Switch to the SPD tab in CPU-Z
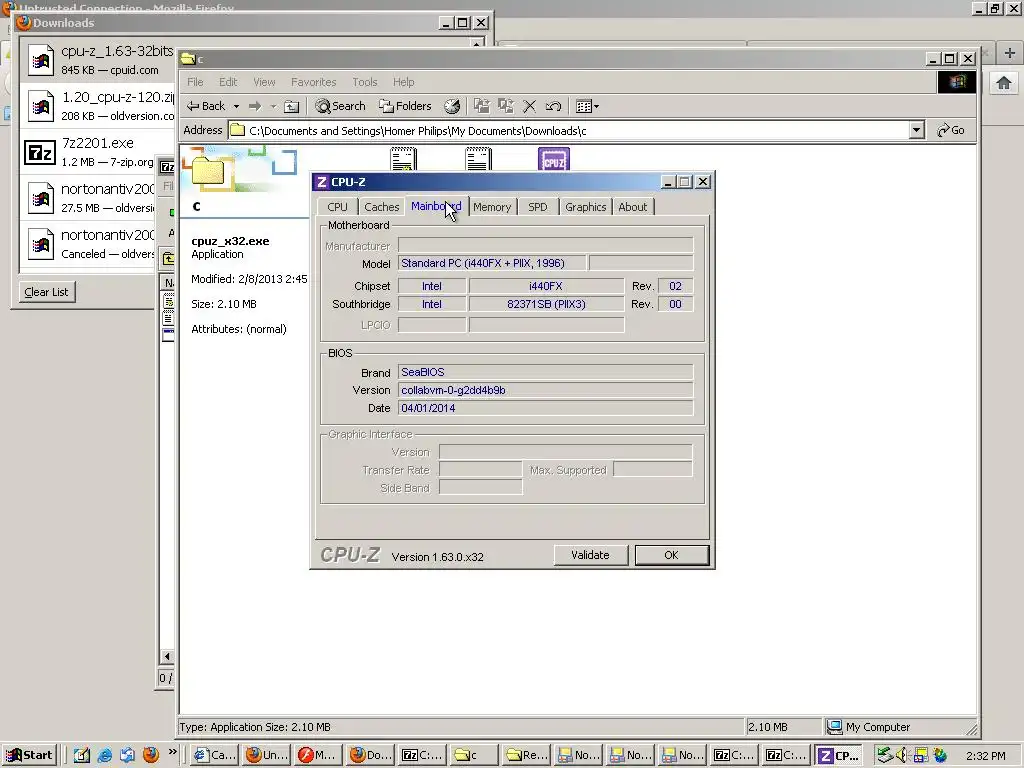Viewport: 1024px width, 768px height. (x=537, y=207)
